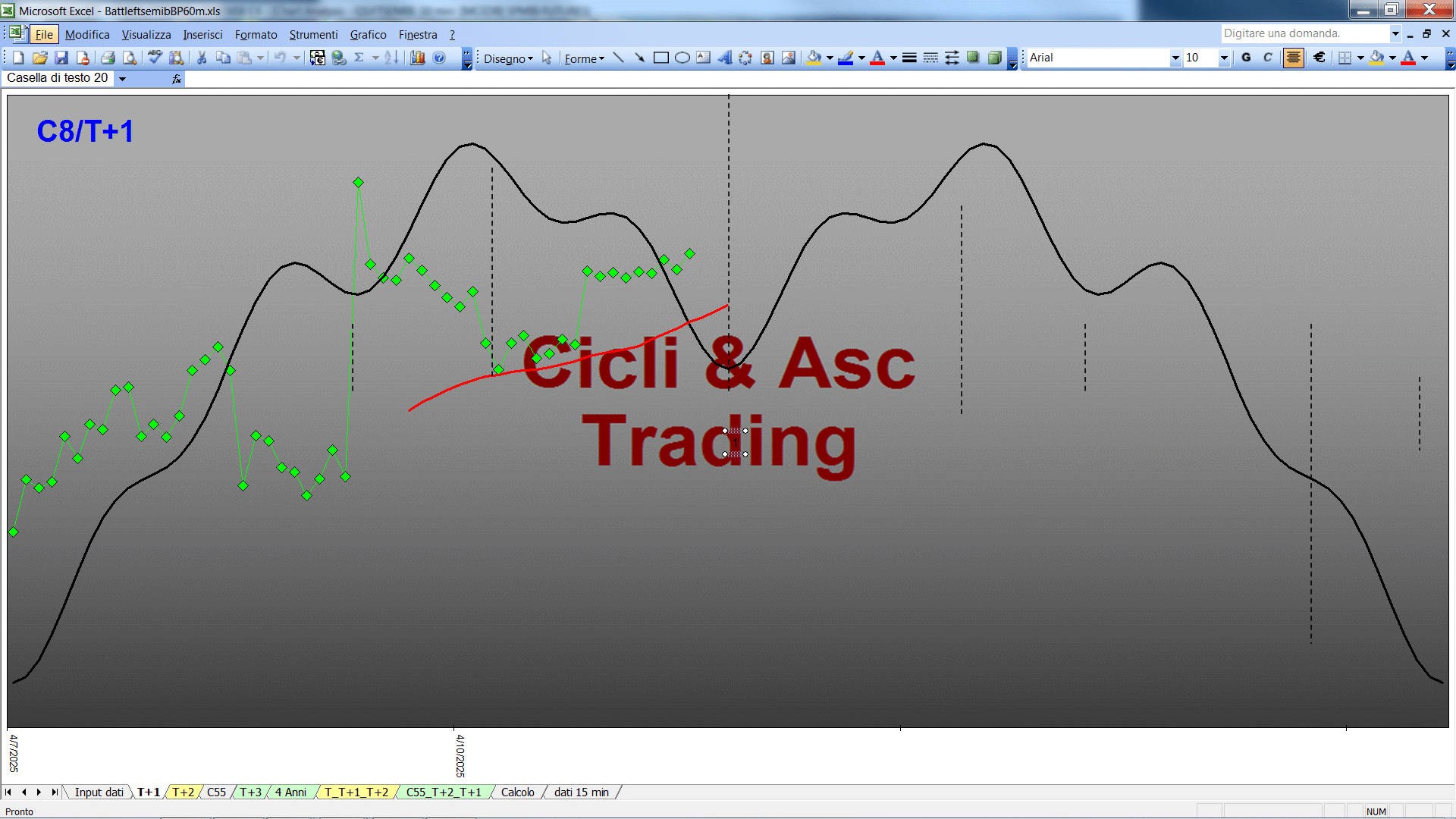Select the Line drawing tool

(618, 58)
